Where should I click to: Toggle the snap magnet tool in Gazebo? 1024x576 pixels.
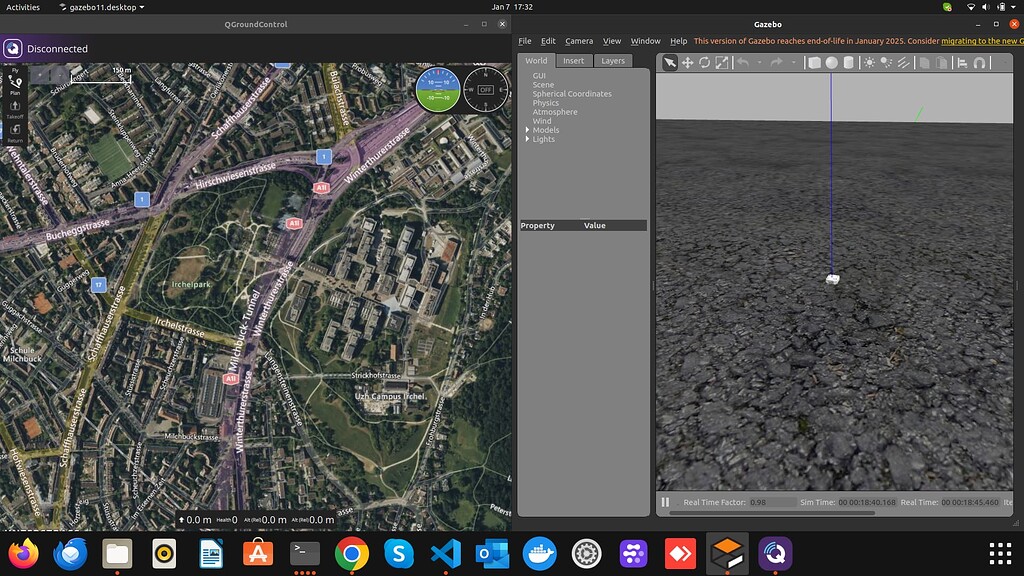click(x=981, y=63)
